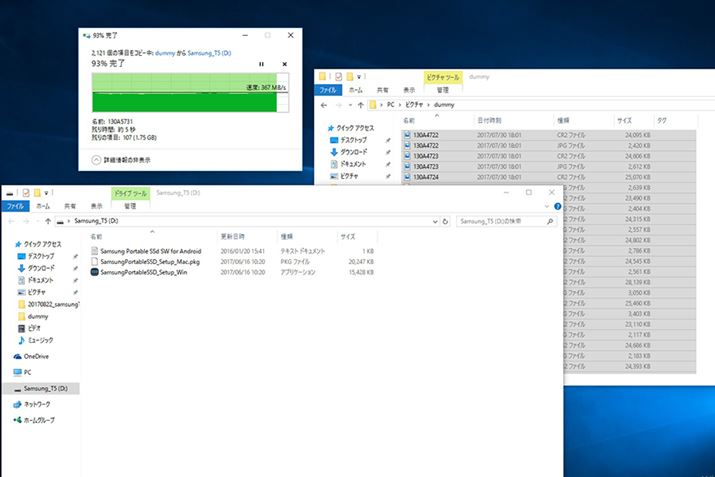Pause the file copy operation

pos(262,64)
